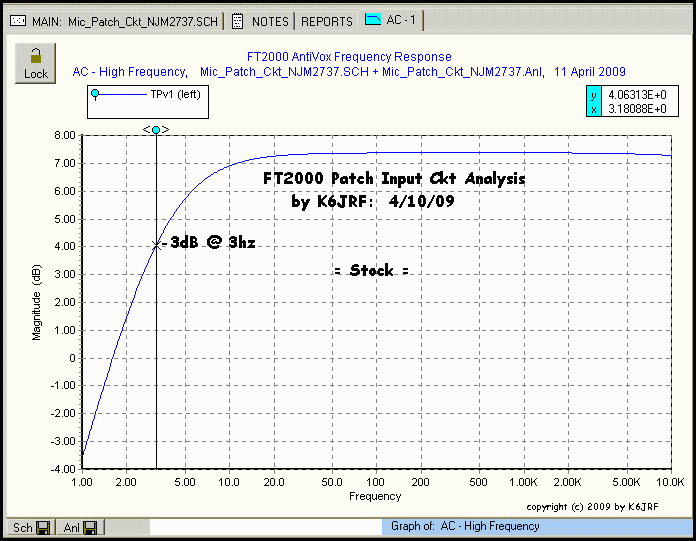
Task: Click the Anl save disk button
Action: tap(89, 527)
